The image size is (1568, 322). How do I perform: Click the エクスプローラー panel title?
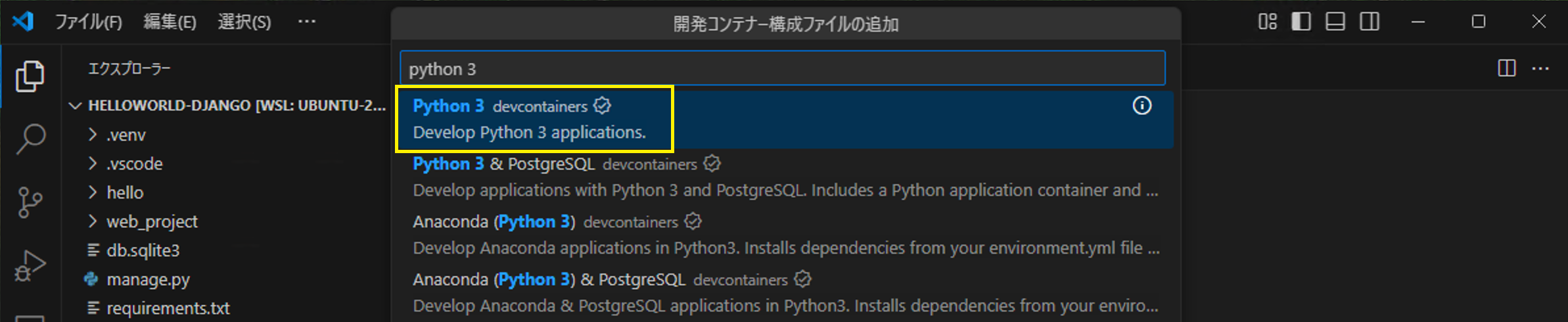coord(129,68)
